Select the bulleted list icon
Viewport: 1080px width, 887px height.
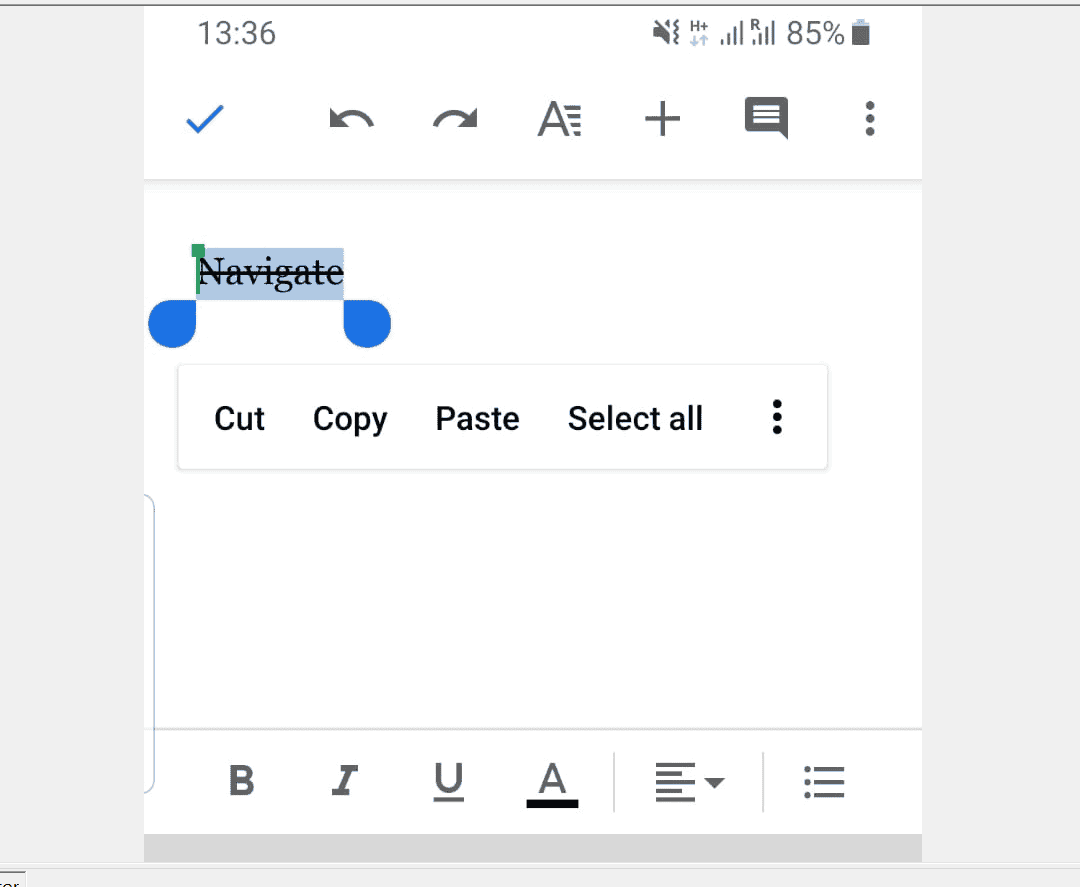[824, 782]
